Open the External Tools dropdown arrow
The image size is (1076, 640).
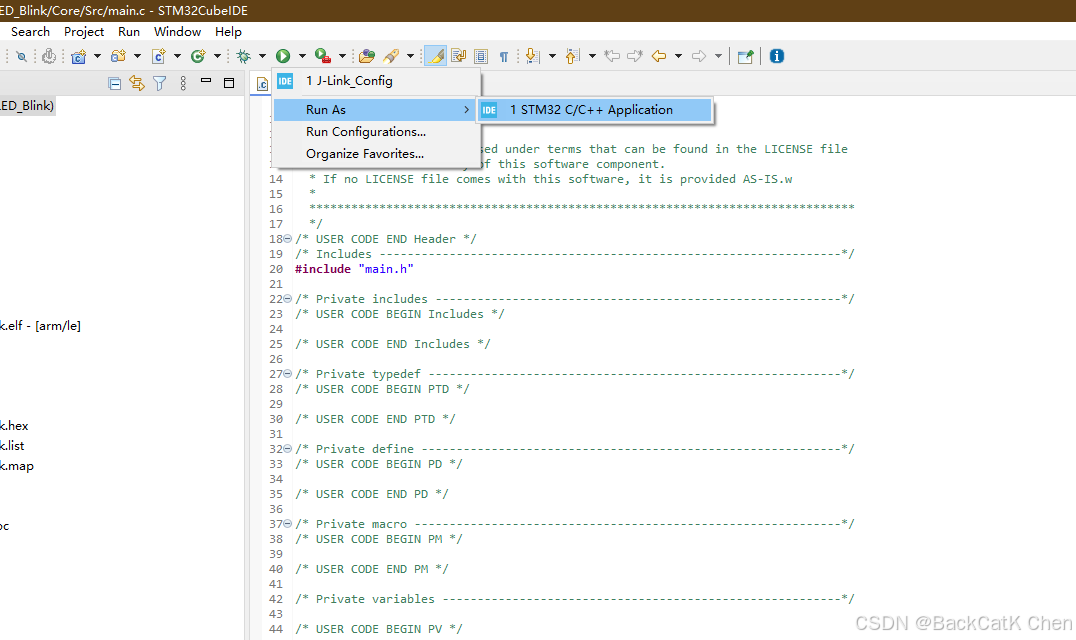click(342, 56)
